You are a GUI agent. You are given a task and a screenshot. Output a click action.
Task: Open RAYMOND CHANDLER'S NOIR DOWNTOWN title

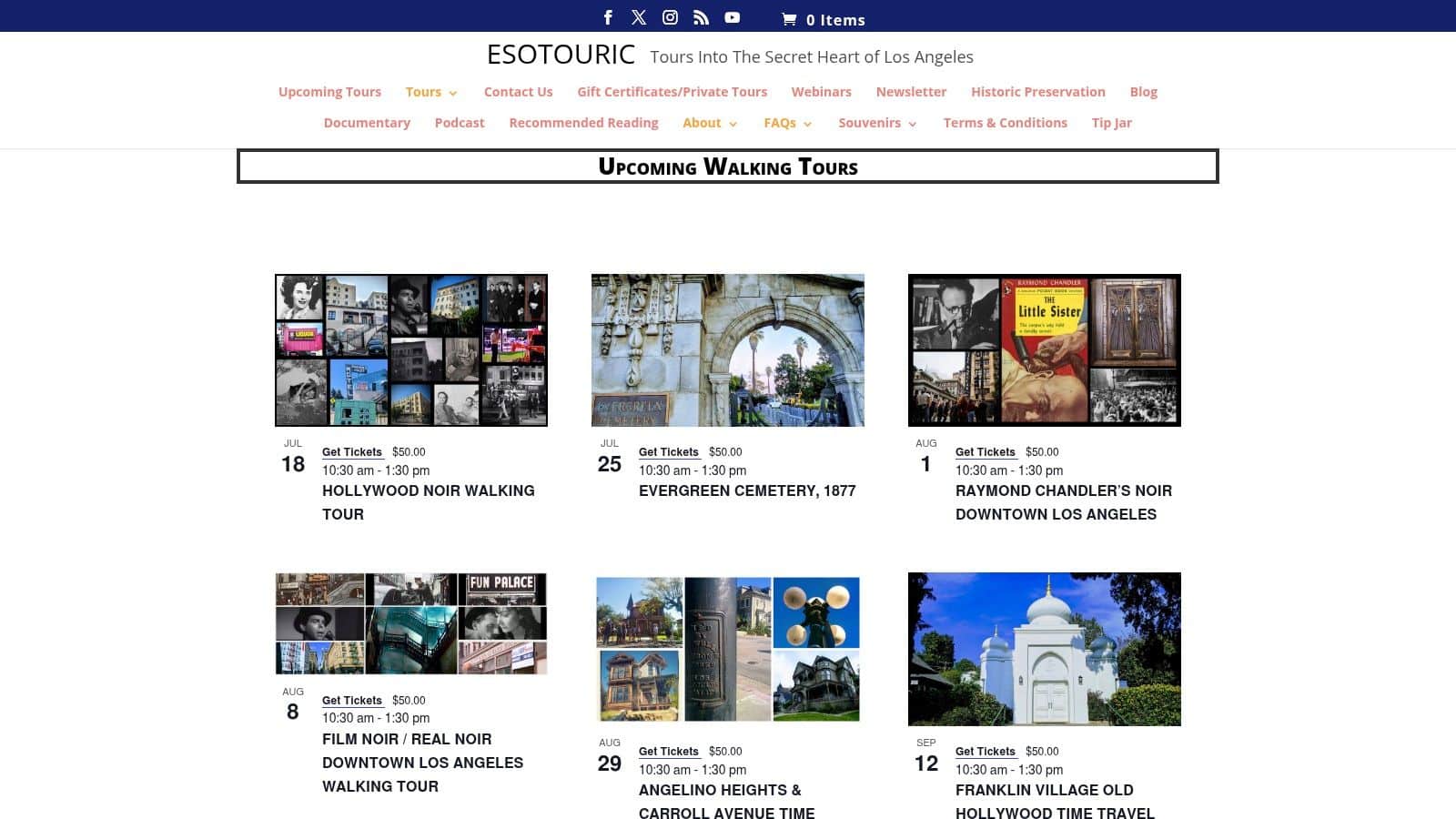(1064, 502)
